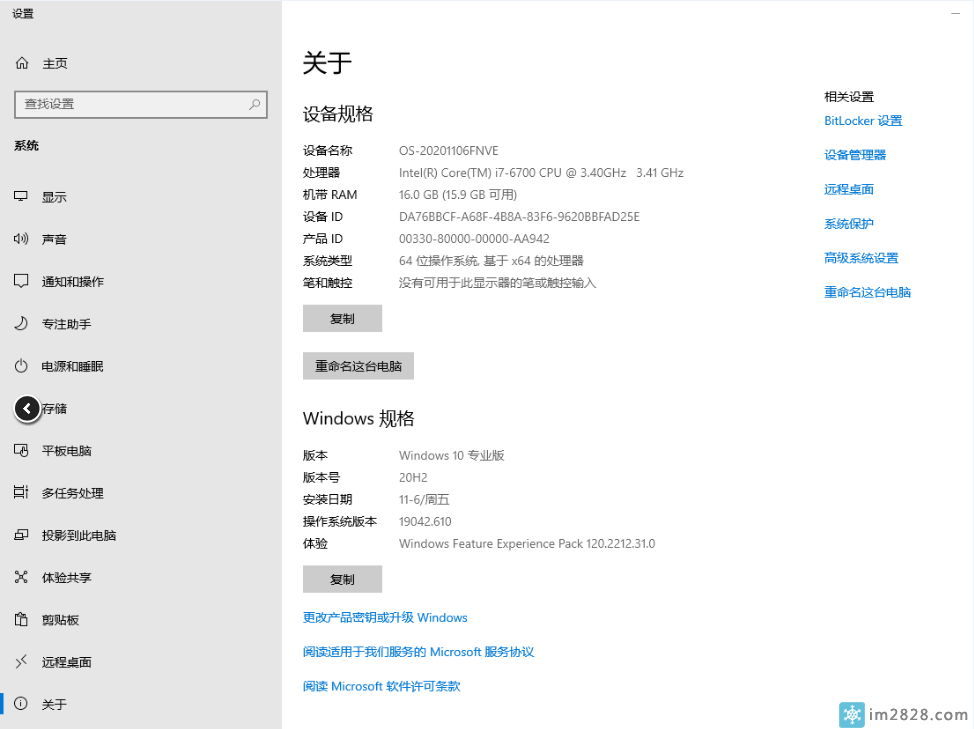Screen dimensions: 974x729
Task: Open 通知和操作 settings page
Action: pyautogui.click(x=73, y=282)
